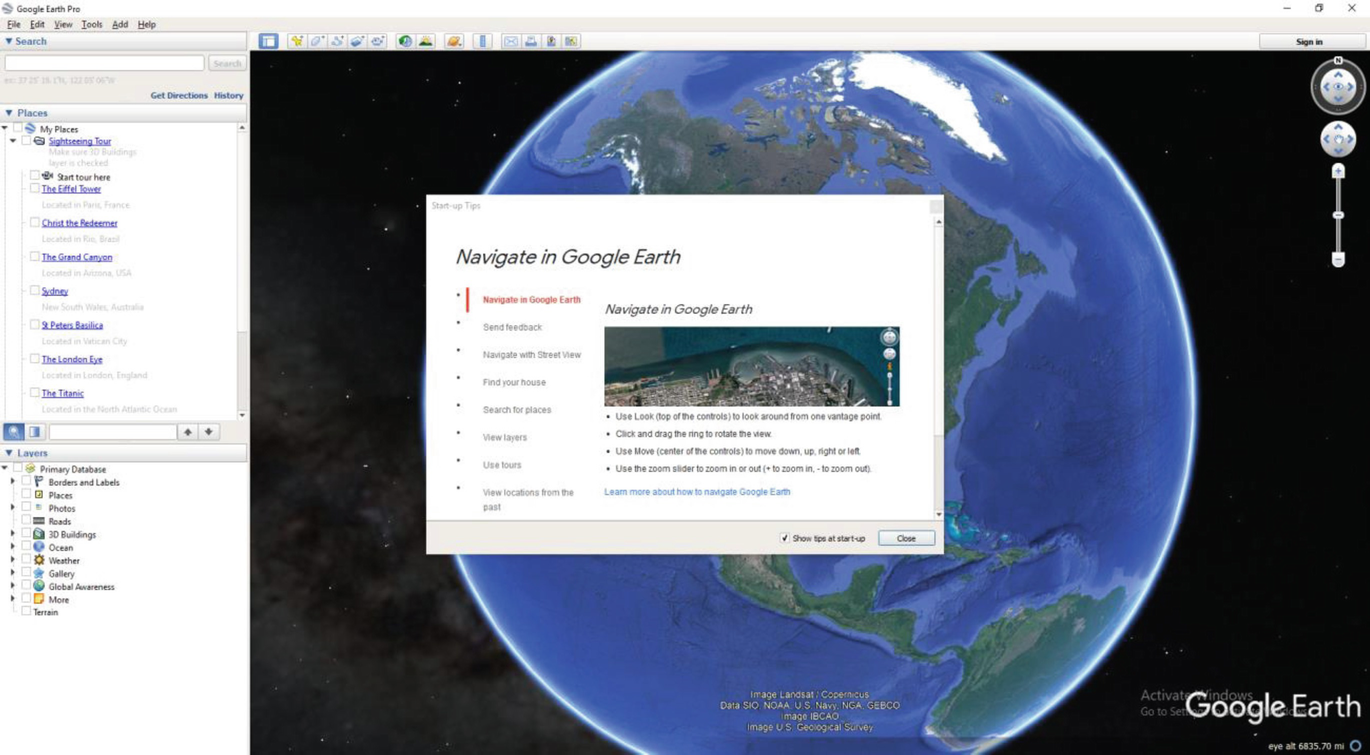Open the Tools menu
Screen dimensions: 1370x755
click(x=91, y=24)
